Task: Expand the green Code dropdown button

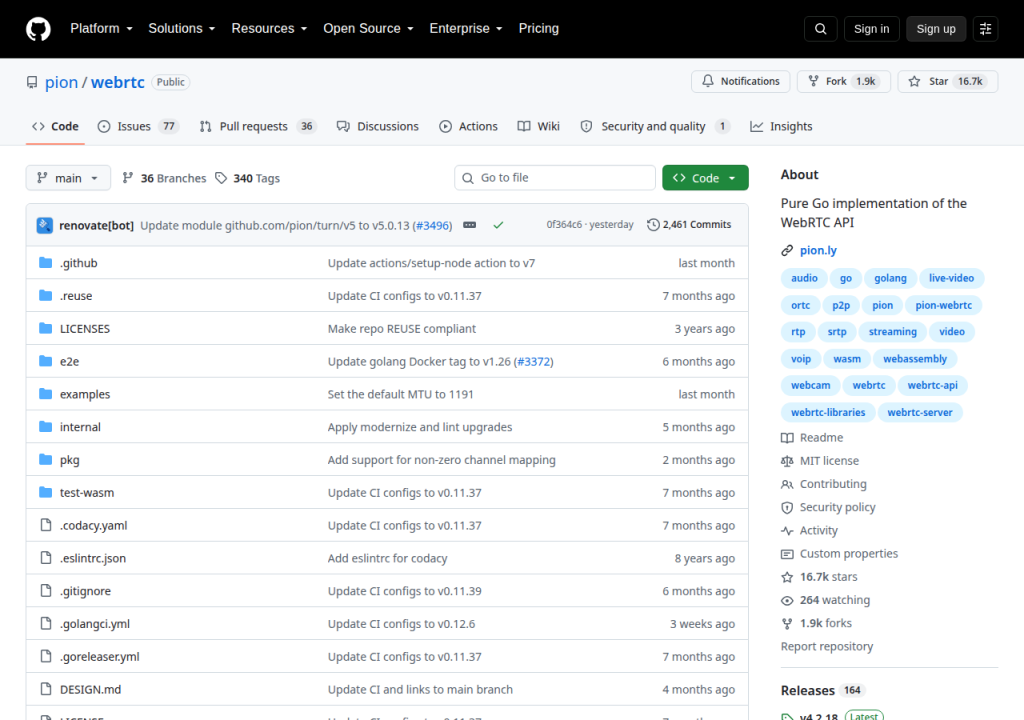Action: (705, 178)
